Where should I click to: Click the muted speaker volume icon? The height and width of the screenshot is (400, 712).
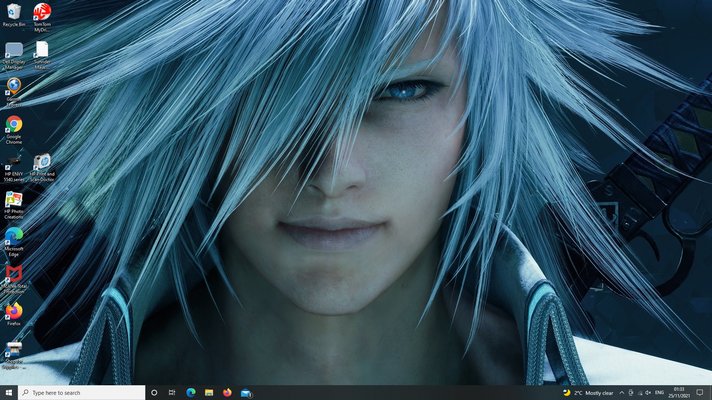coord(648,393)
